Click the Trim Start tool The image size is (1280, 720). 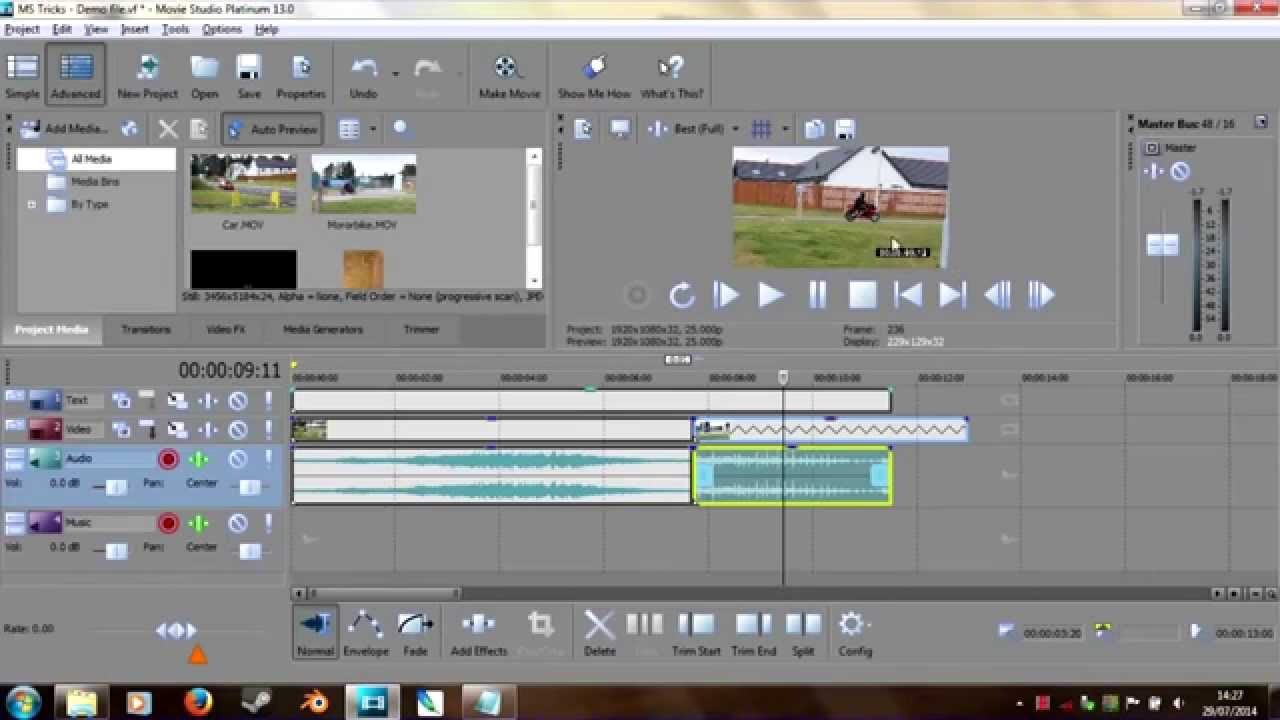(x=696, y=633)
